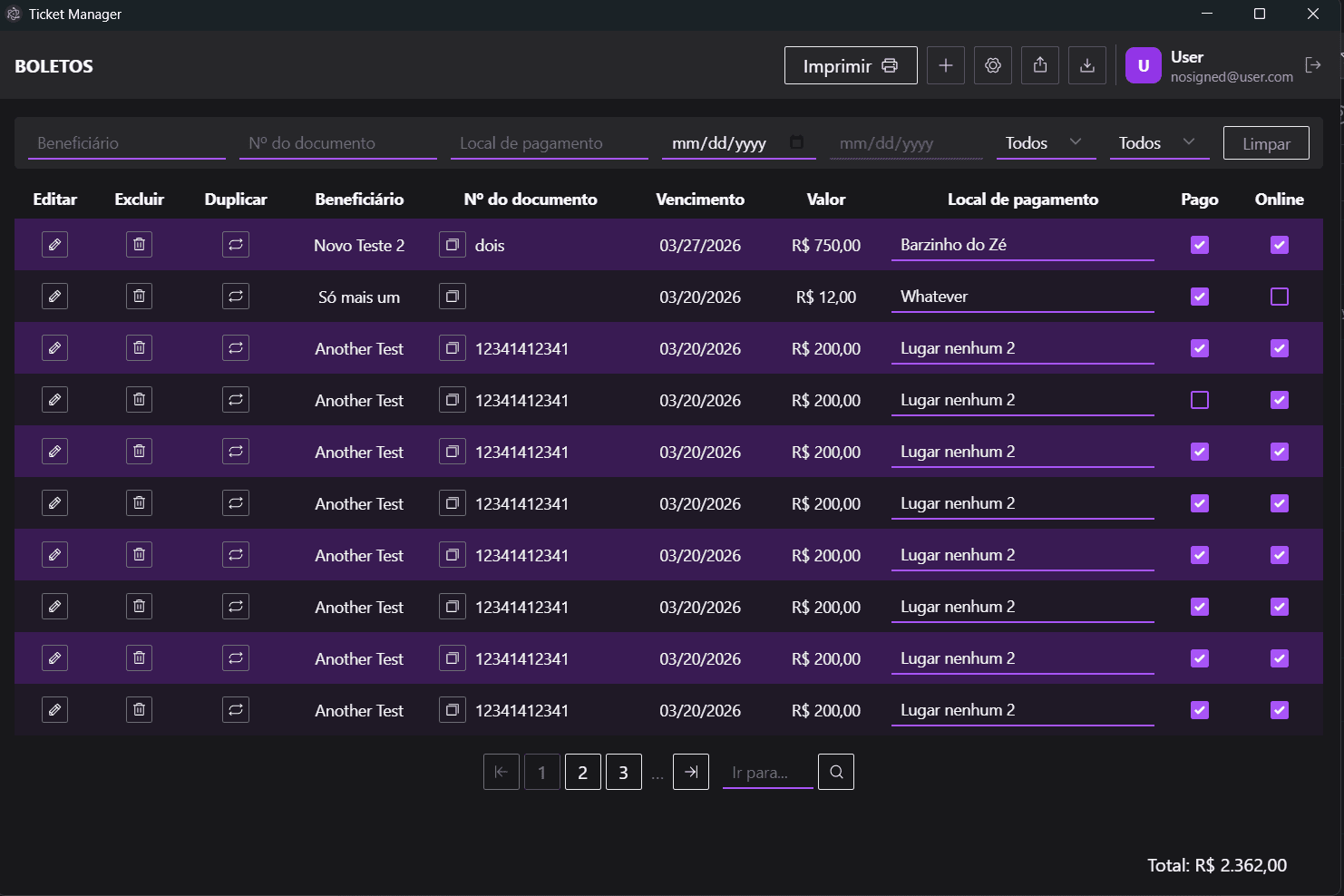
Task: Click copy icon in Só mais um row
Action: point(453,297)
